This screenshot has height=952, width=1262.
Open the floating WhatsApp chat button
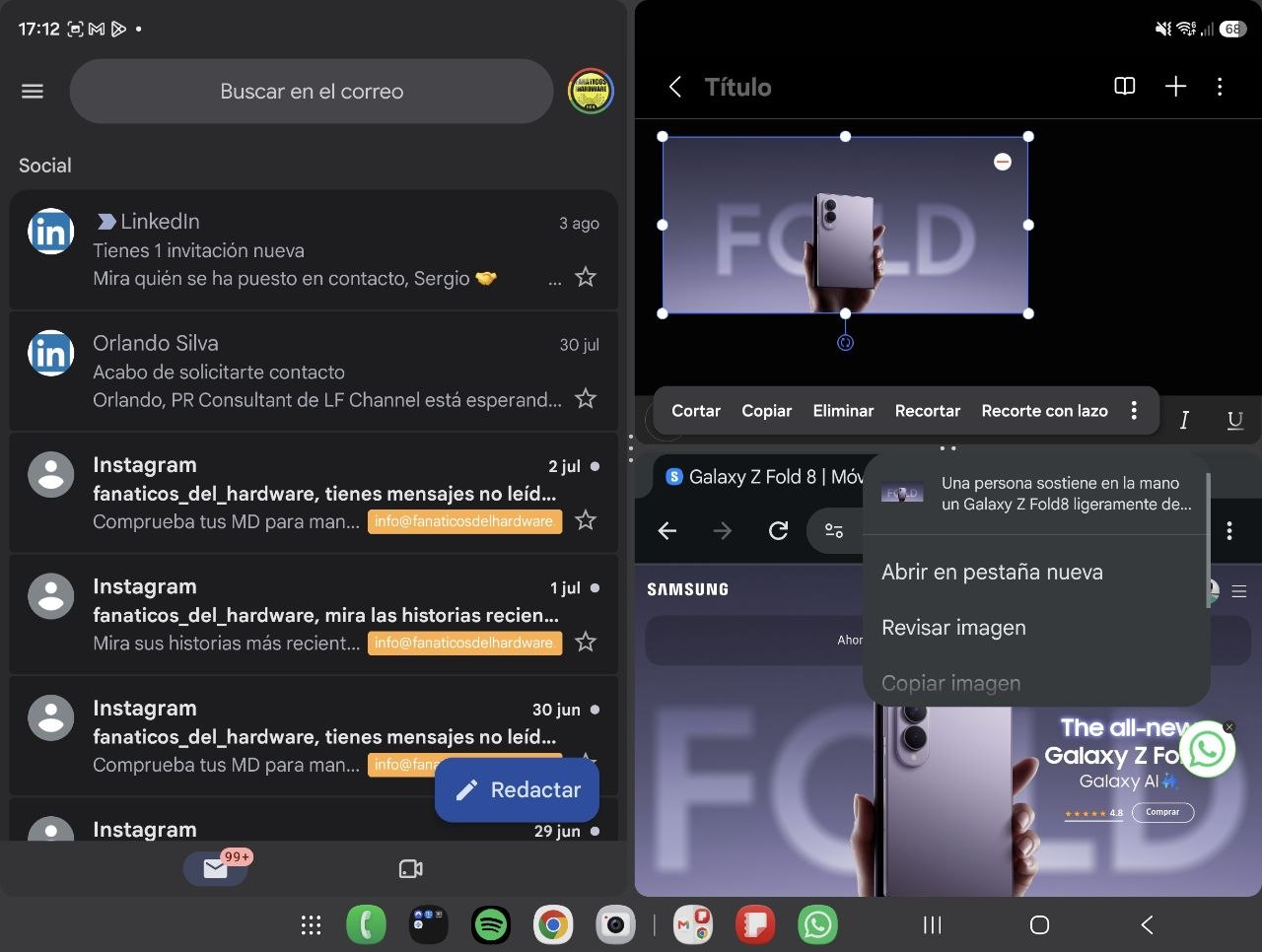point(1208,750)
